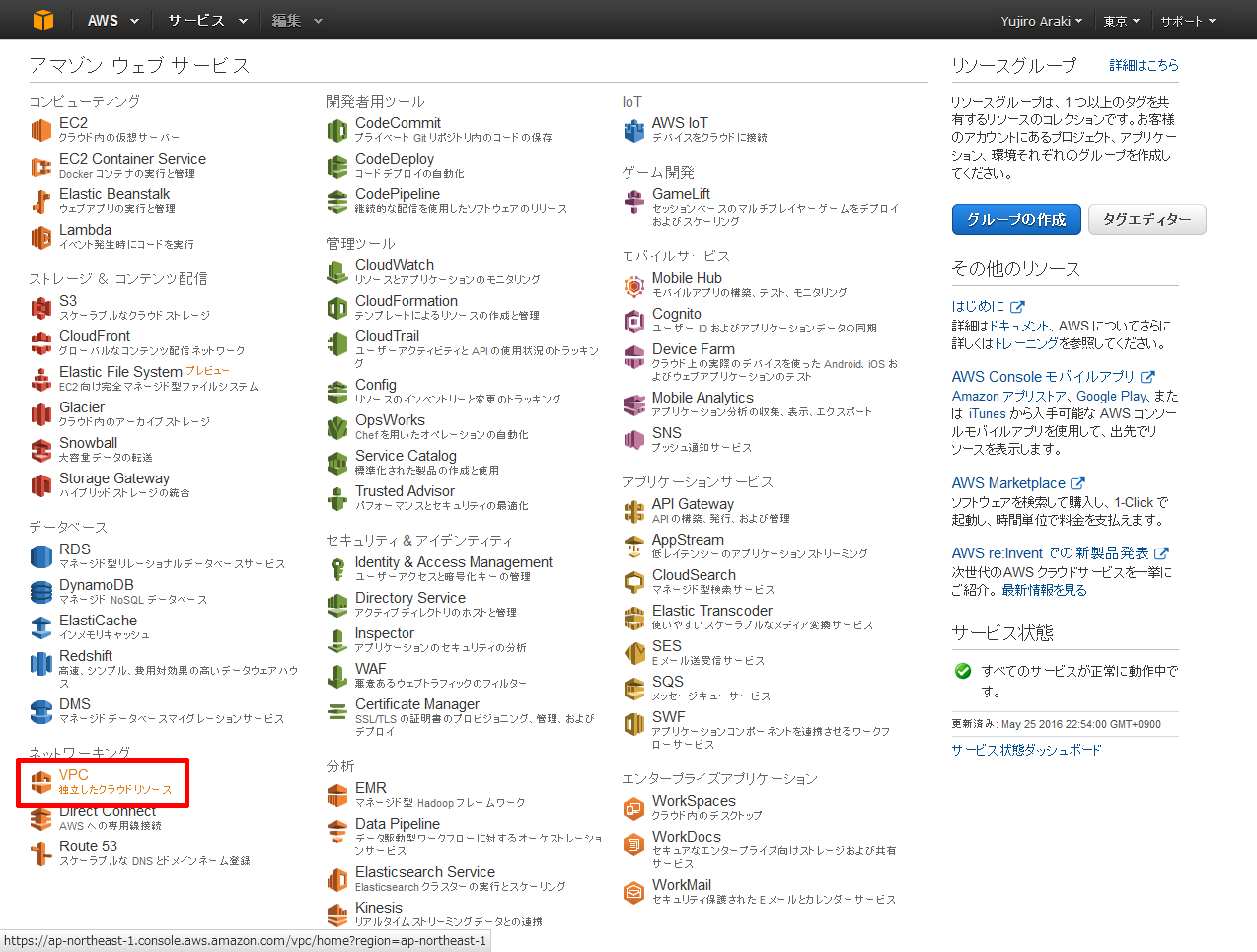
Task: Click the DynamoDB icon
Action: tap(40, 592)
